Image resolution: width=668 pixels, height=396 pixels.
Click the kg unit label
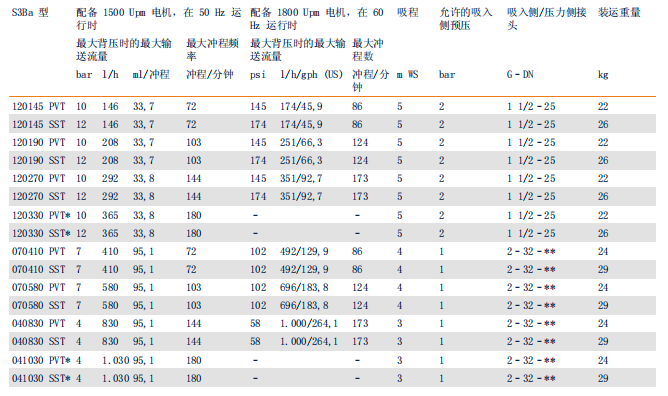pyautogui.click(x=603, y=75)
